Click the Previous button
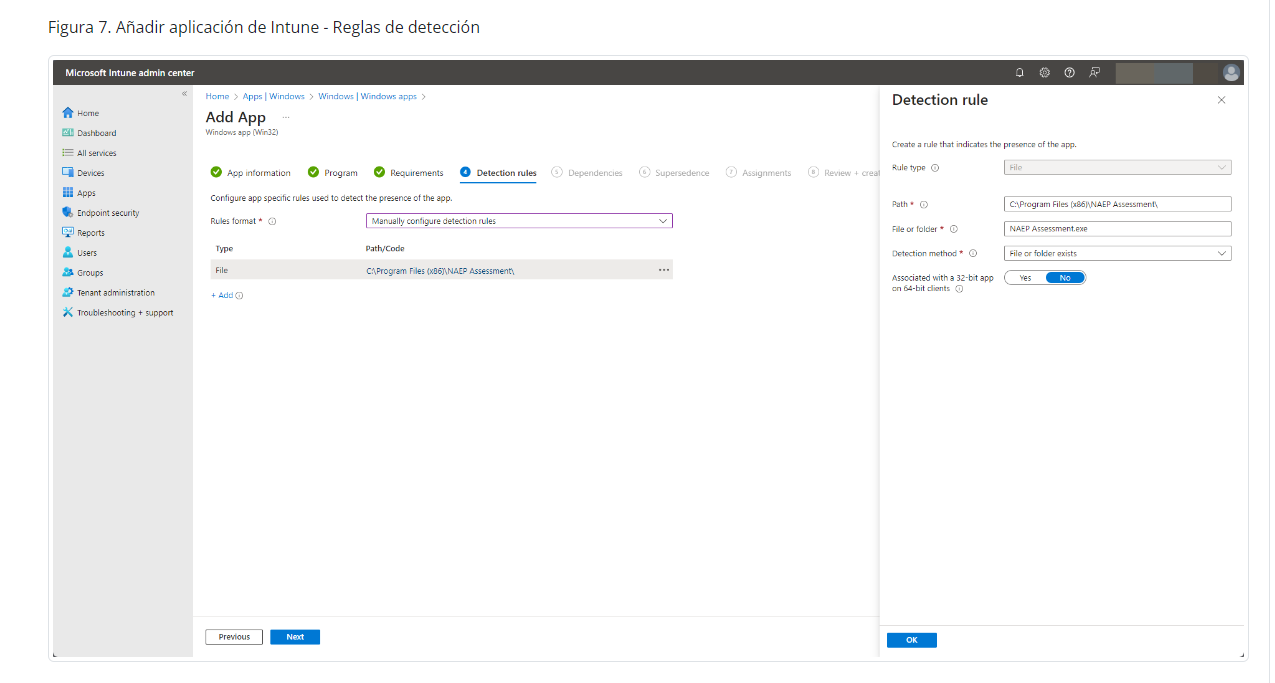 coord(234,637)
